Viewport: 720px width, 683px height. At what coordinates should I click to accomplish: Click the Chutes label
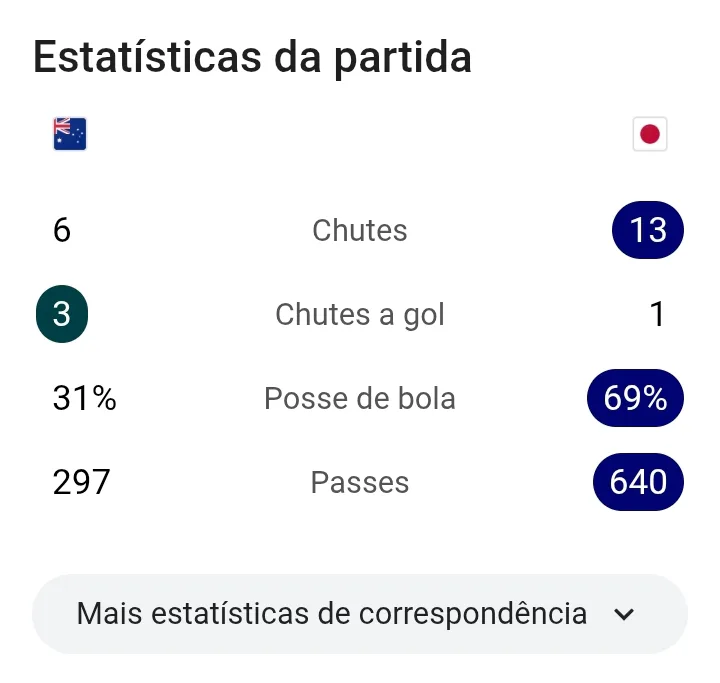click(x=360, y=230)
